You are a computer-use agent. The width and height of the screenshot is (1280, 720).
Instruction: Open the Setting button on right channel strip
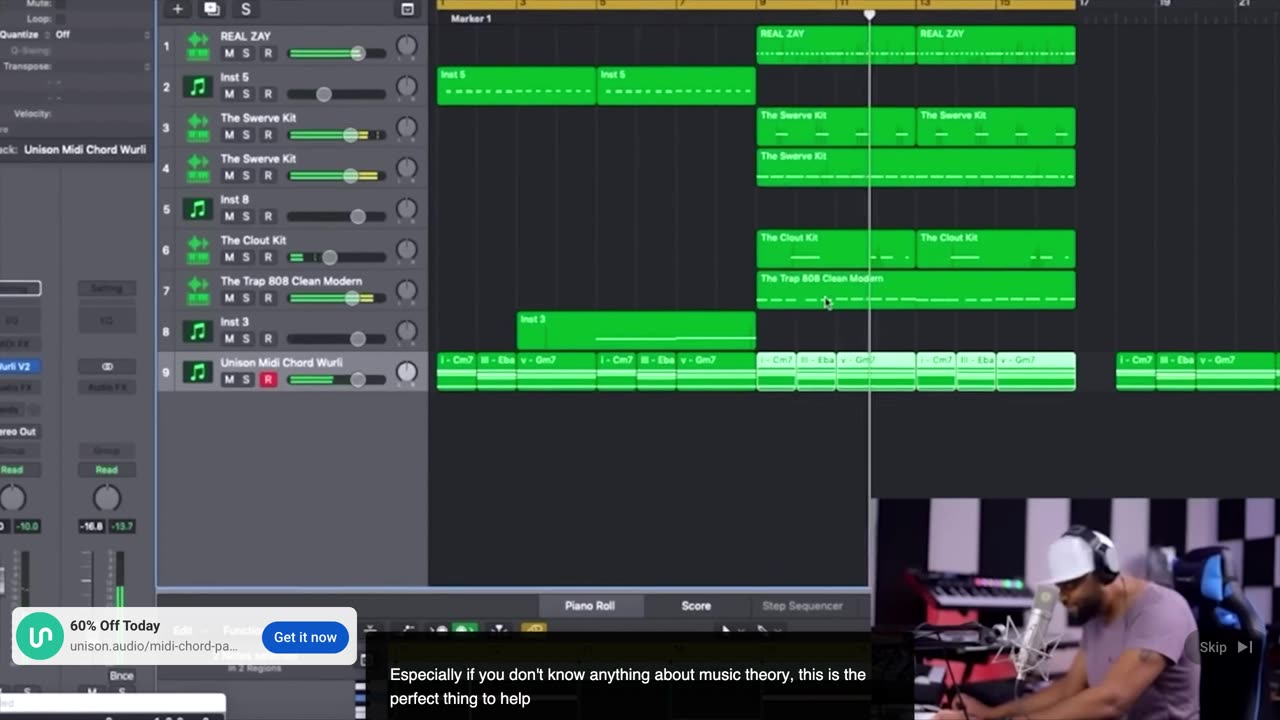tap(106, 289)
